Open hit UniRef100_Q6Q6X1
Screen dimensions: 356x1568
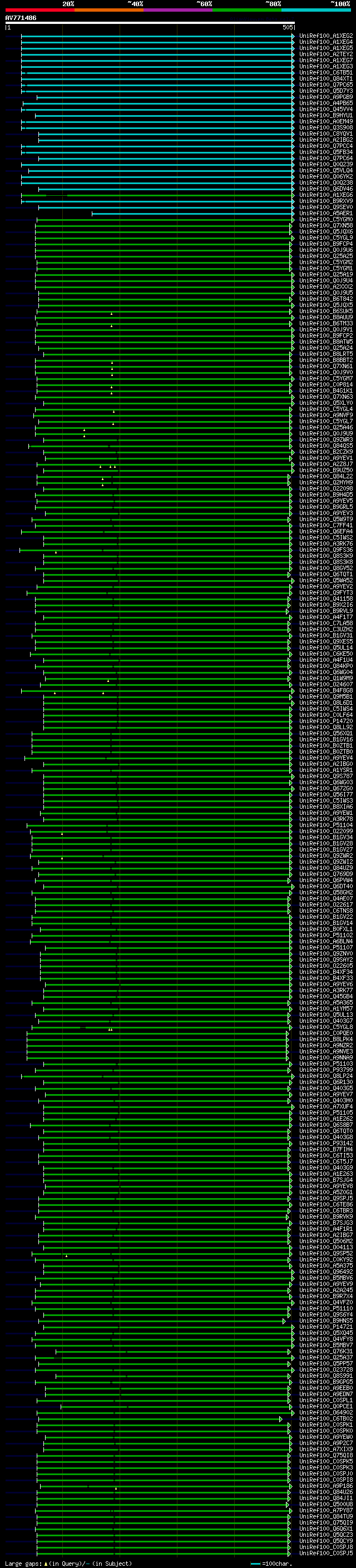point(326,1529)
